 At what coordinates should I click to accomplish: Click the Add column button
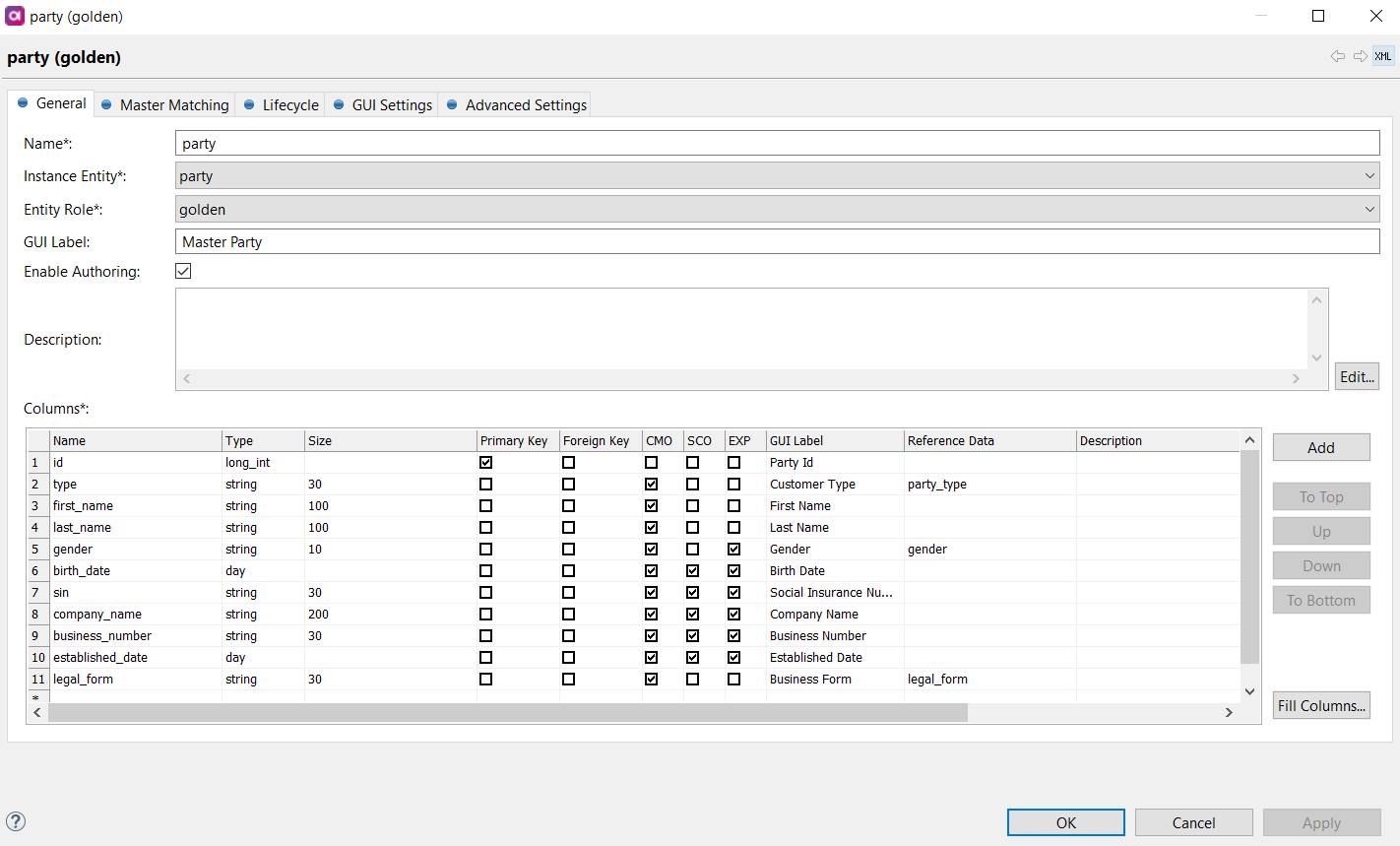coord(1320,447)
